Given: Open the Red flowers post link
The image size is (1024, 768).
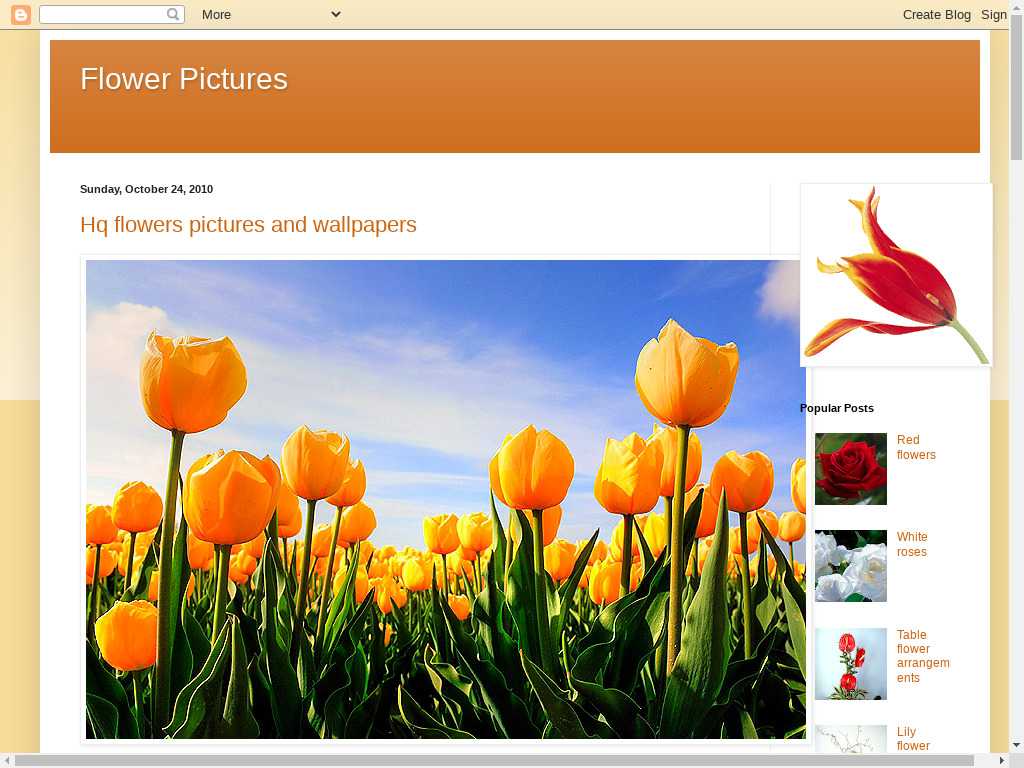Looking at the screenshot, I should click(x=915, y=447).
